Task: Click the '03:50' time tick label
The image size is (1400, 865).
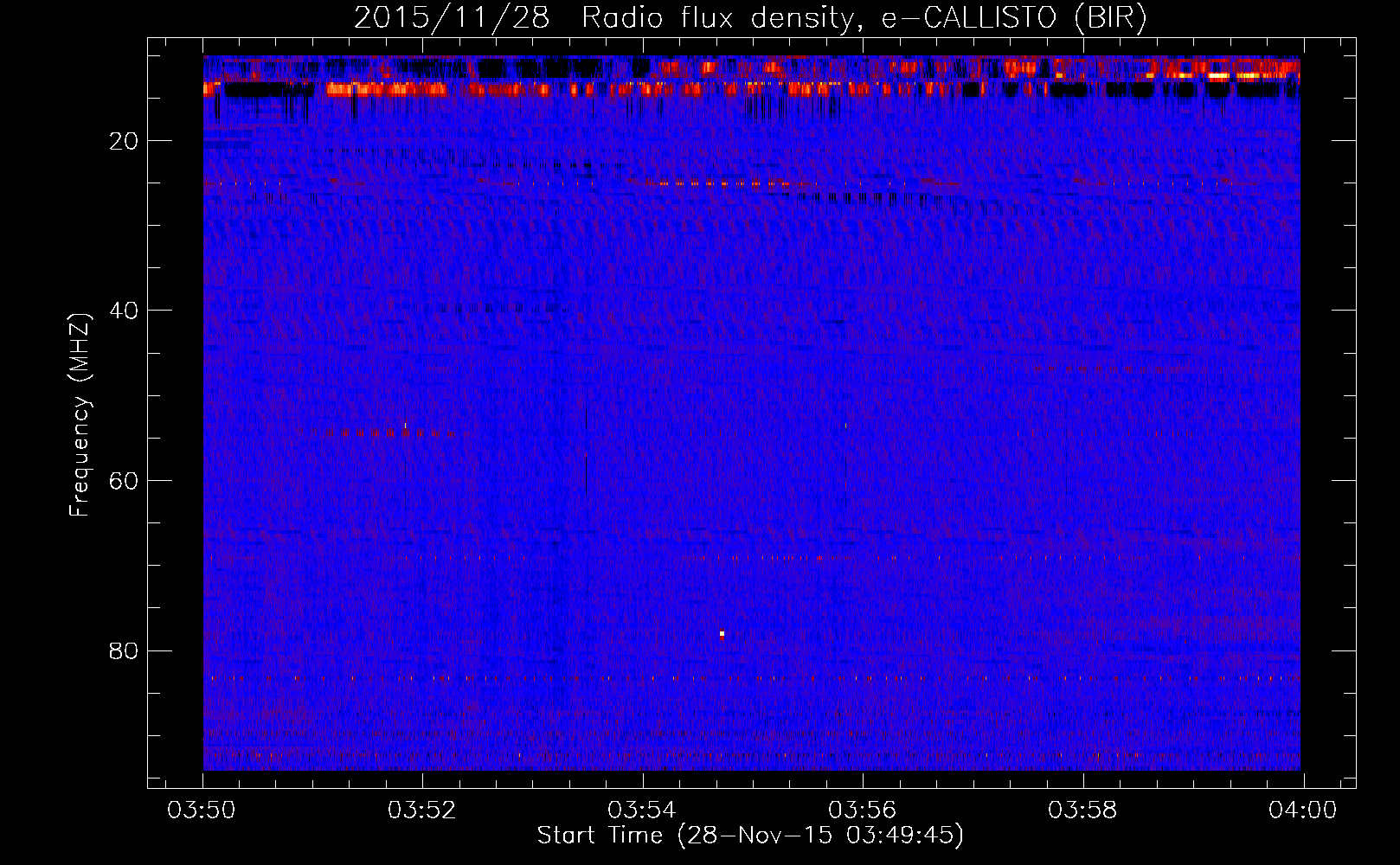Action: [x=202, y=811]
